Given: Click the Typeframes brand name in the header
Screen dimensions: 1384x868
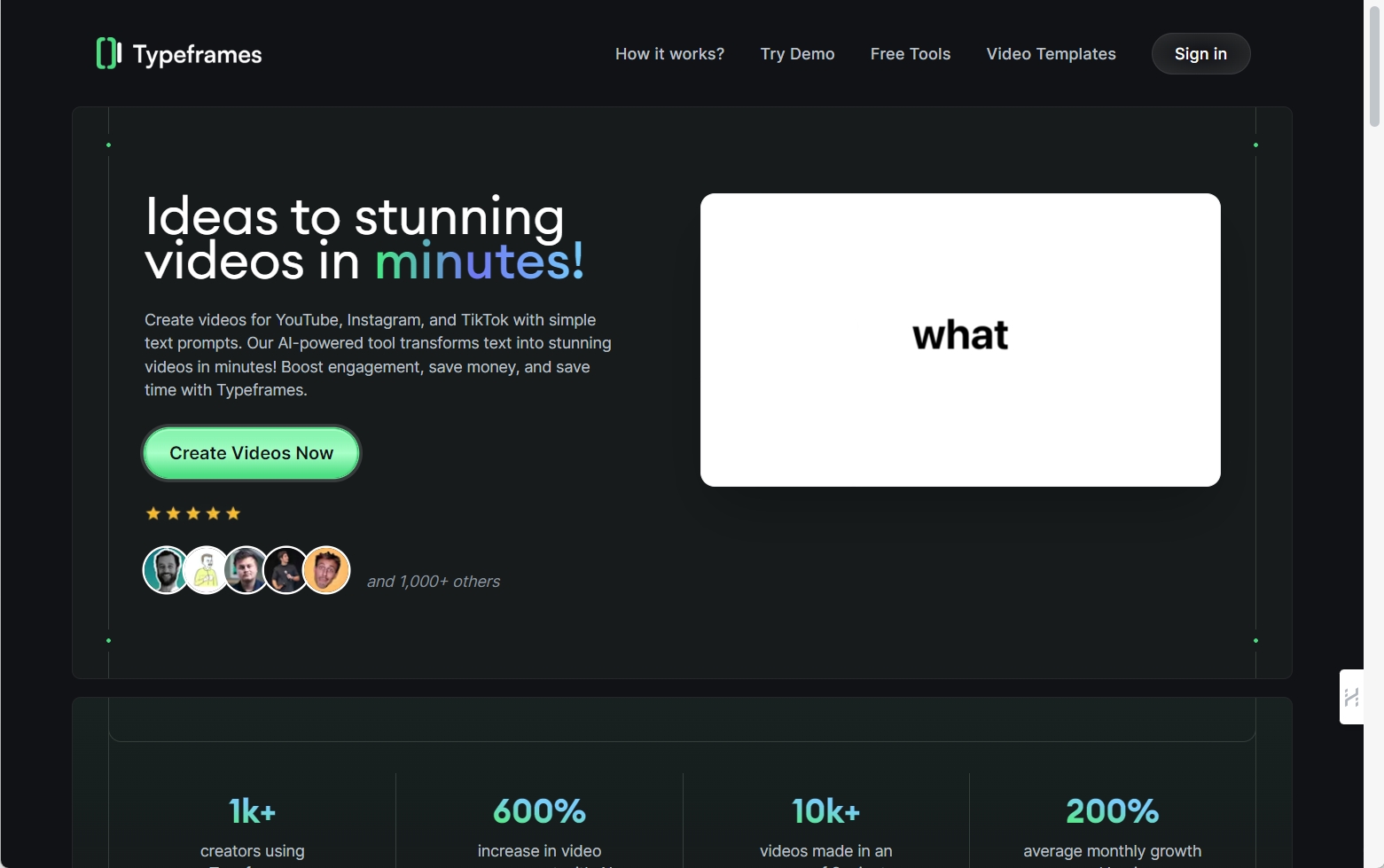Looking at the screenshot, I should point(197,55).
